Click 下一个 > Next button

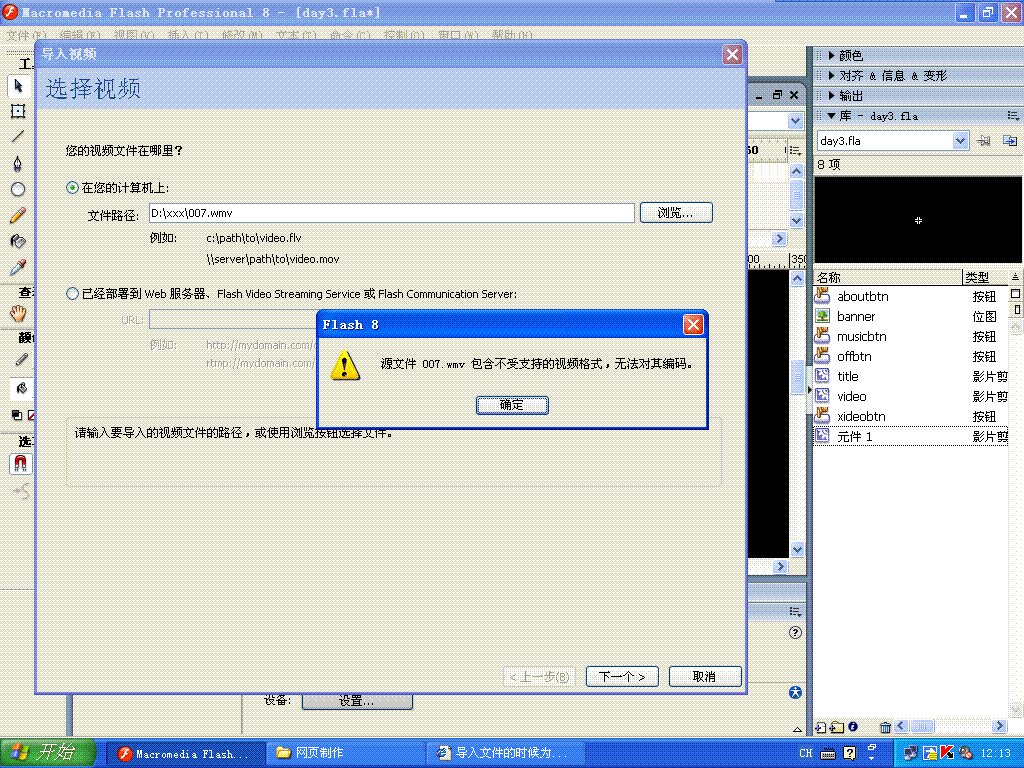tap(622, 677)
